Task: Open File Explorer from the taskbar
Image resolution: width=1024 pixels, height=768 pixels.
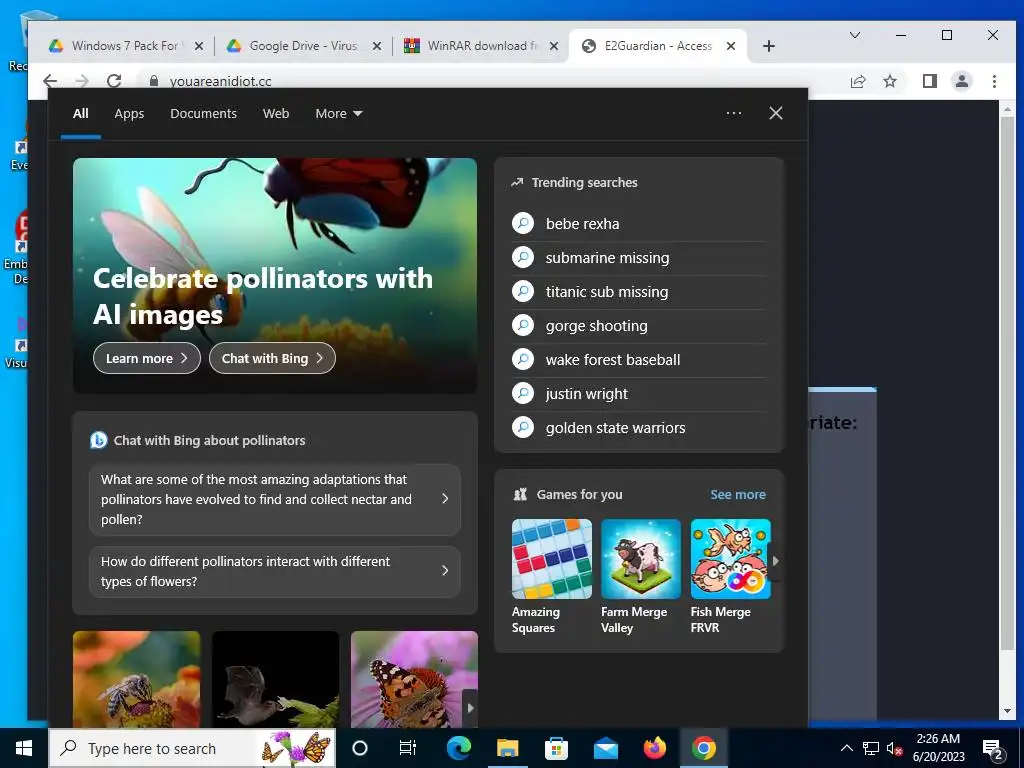Action: [x=507, y=748]
